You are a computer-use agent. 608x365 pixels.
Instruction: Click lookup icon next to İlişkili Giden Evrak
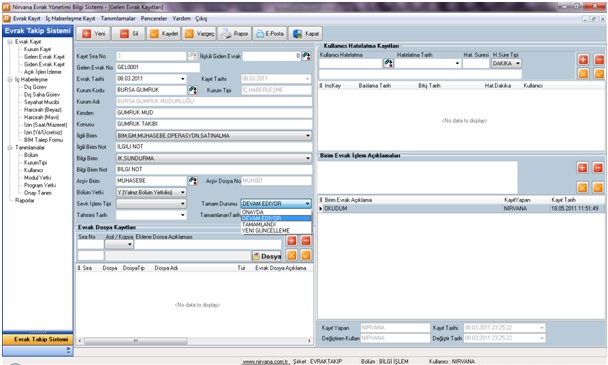point(306,56)
